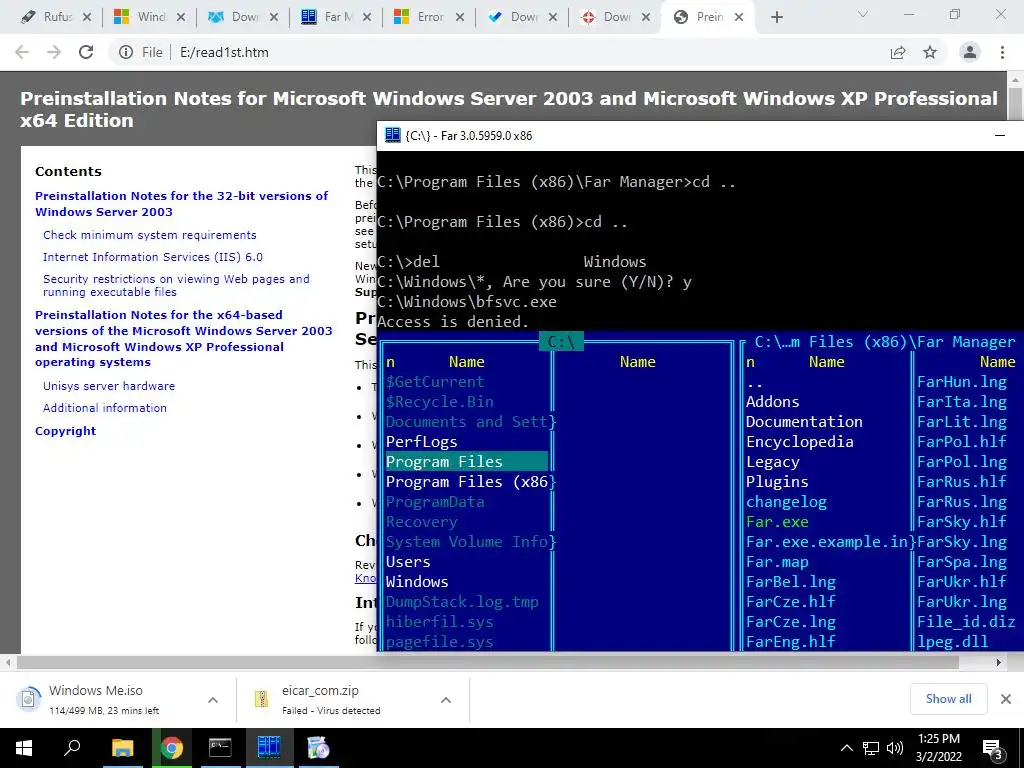Open Preinstallation Notes for x64-based versions link
The height and width of the screenshot is (768, 1024).
(184, 338)
